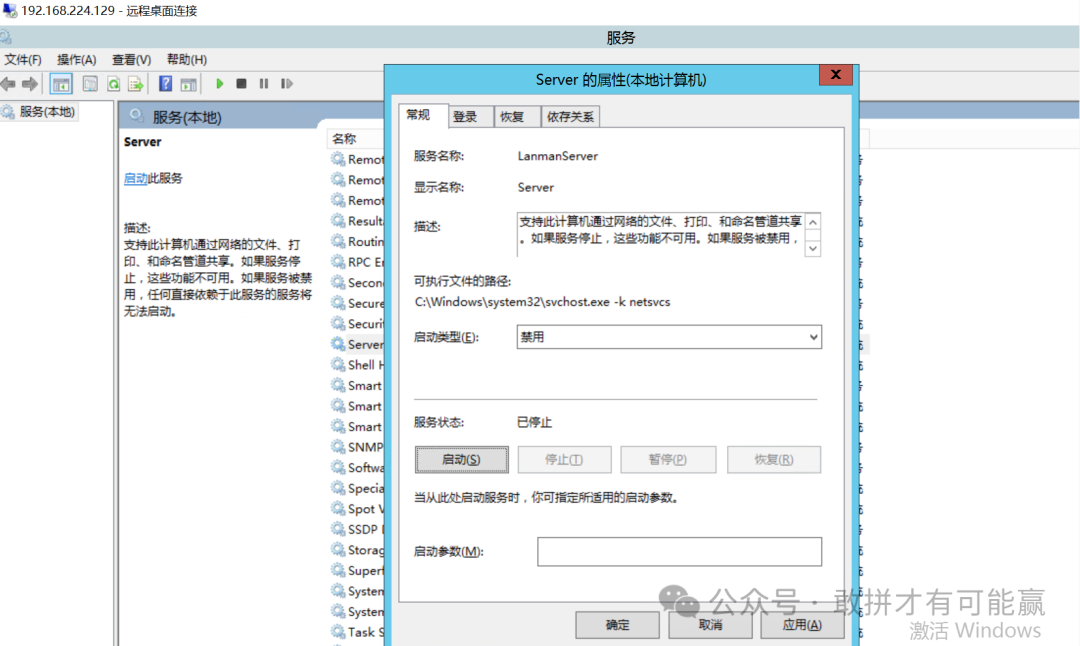This screenshot has width=1080, height=646.
Task: Pause service with toolbar pause icon
Action: point(264,83)
